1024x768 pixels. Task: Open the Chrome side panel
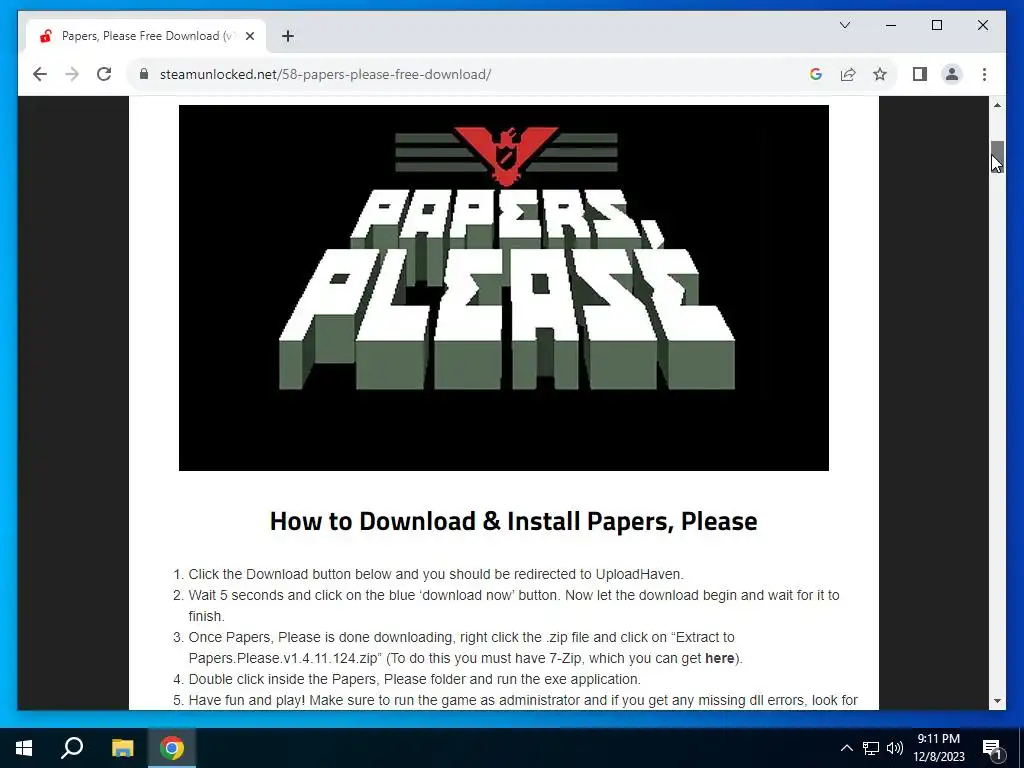pyautogui.click(x=920, y=74)
